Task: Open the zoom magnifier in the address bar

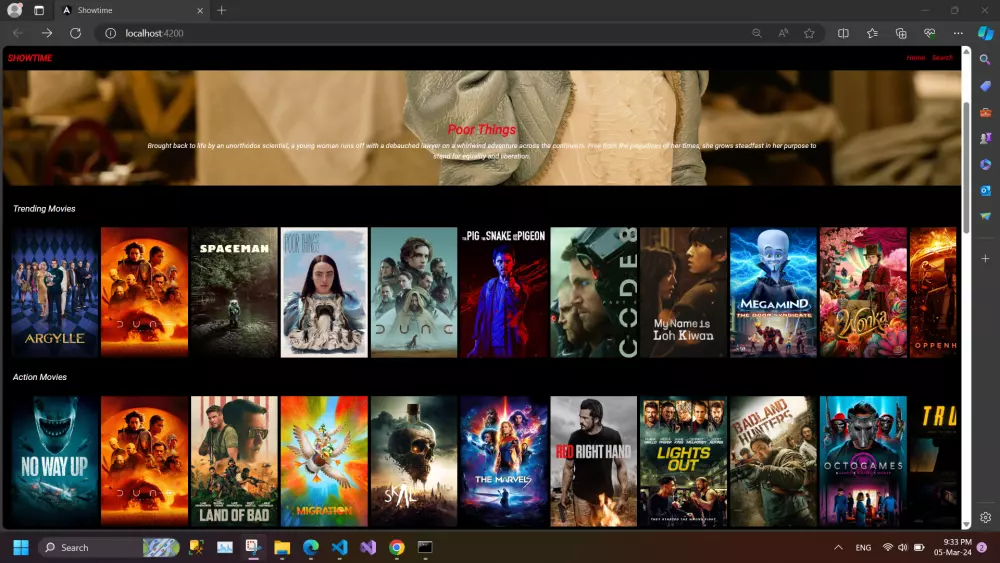Action: click(757, 33)
